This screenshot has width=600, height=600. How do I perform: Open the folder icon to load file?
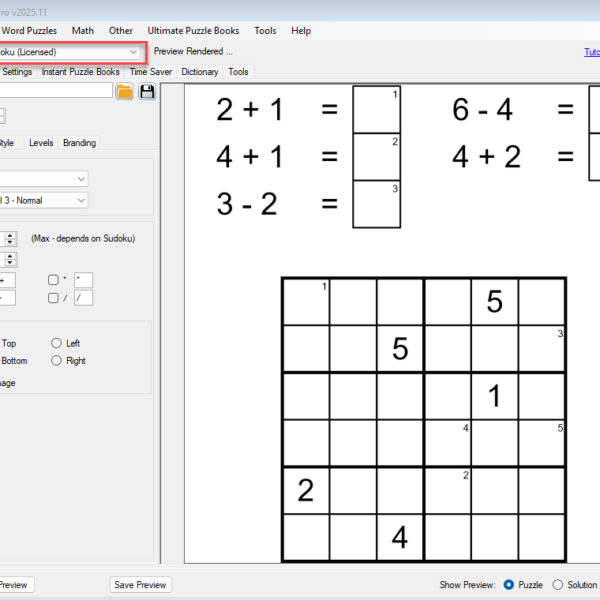coord(124,92)
